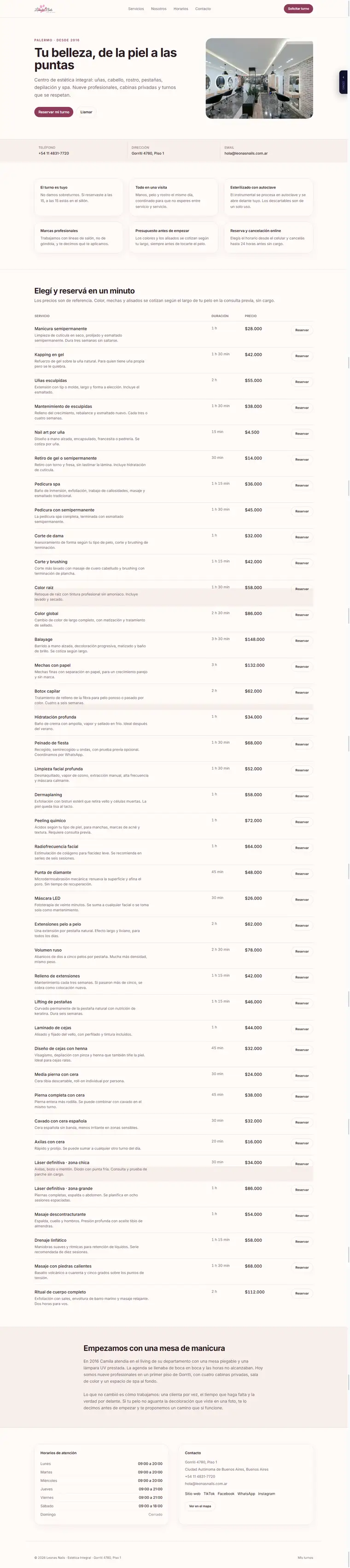Open the WhatsApp link in Contacto

coord(246,1493)
